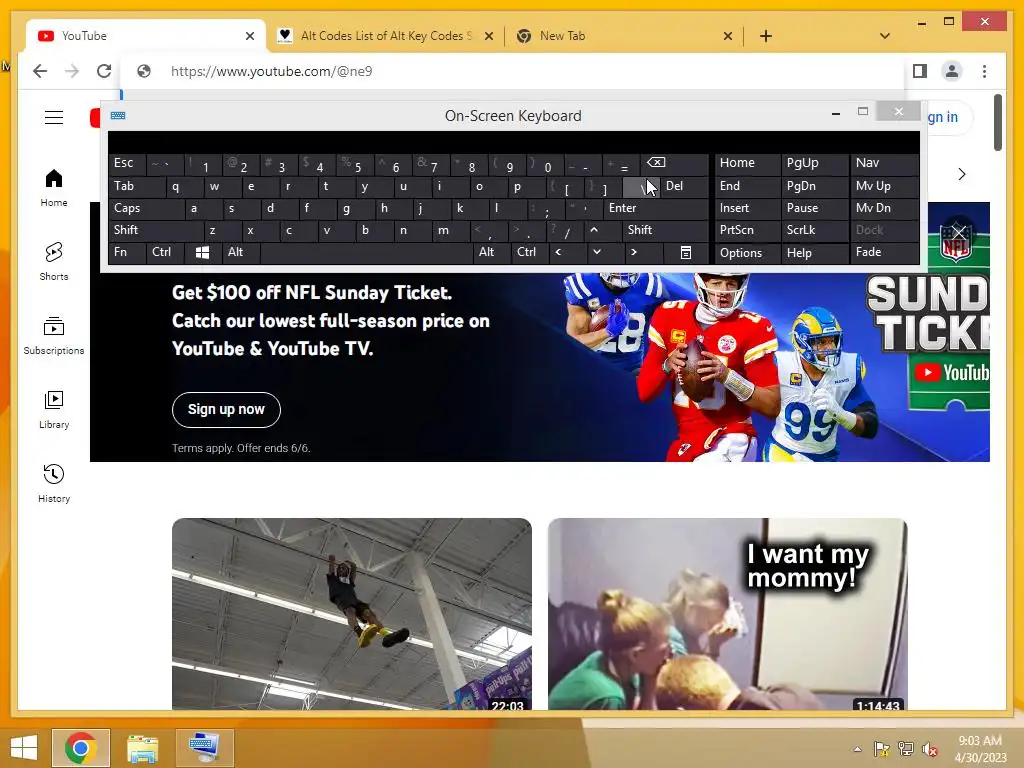Toggle ScrLk key on On-Screen Keyboard
Viewport: 1024px width, 768px height.
(814, 230)
